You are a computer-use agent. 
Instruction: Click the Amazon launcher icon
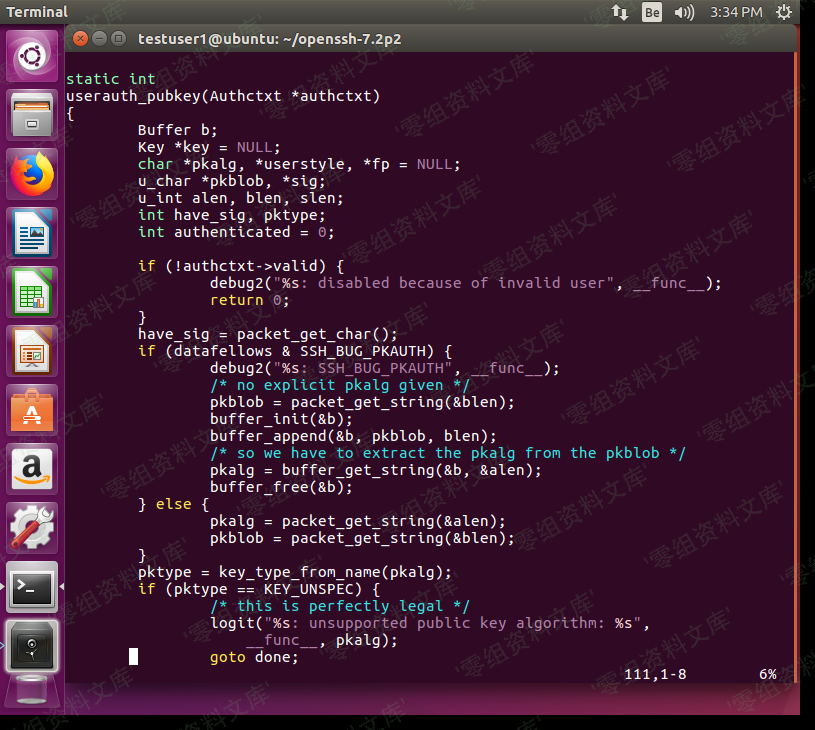point(33,469)
